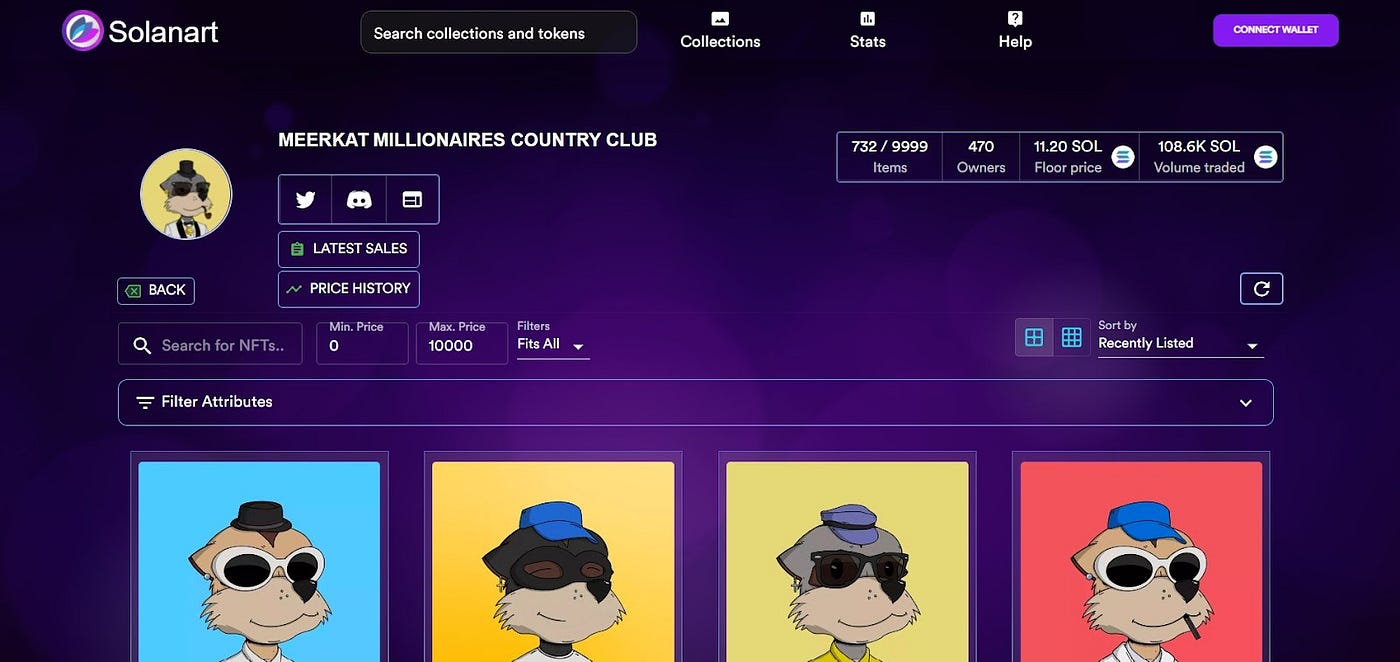This screenshot has width=1400, height=662.
Task: Click the Search for NFTs field
Action: click(x=210, y=344)
